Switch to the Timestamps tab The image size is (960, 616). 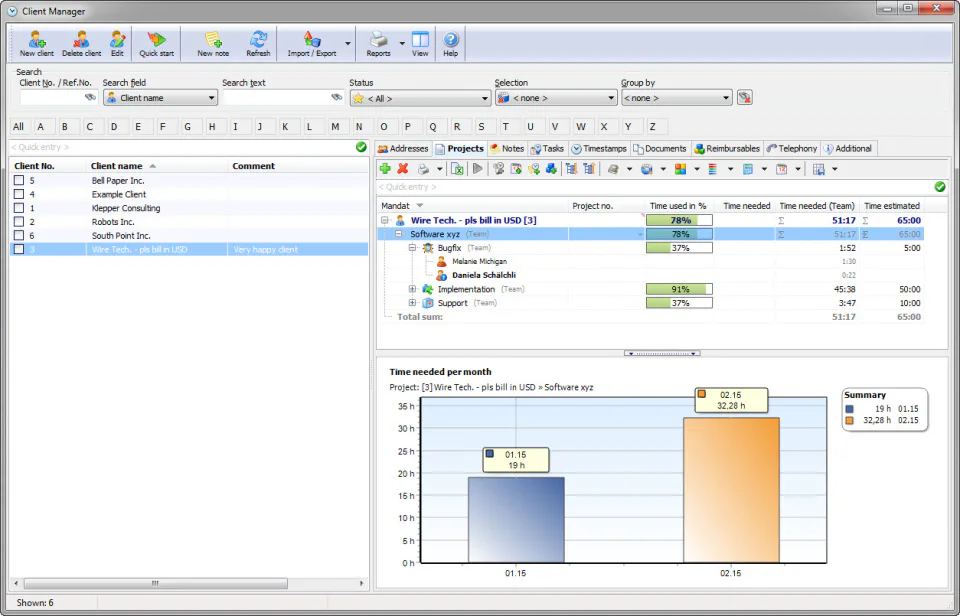pyautogui.click(x=599, y=148)
